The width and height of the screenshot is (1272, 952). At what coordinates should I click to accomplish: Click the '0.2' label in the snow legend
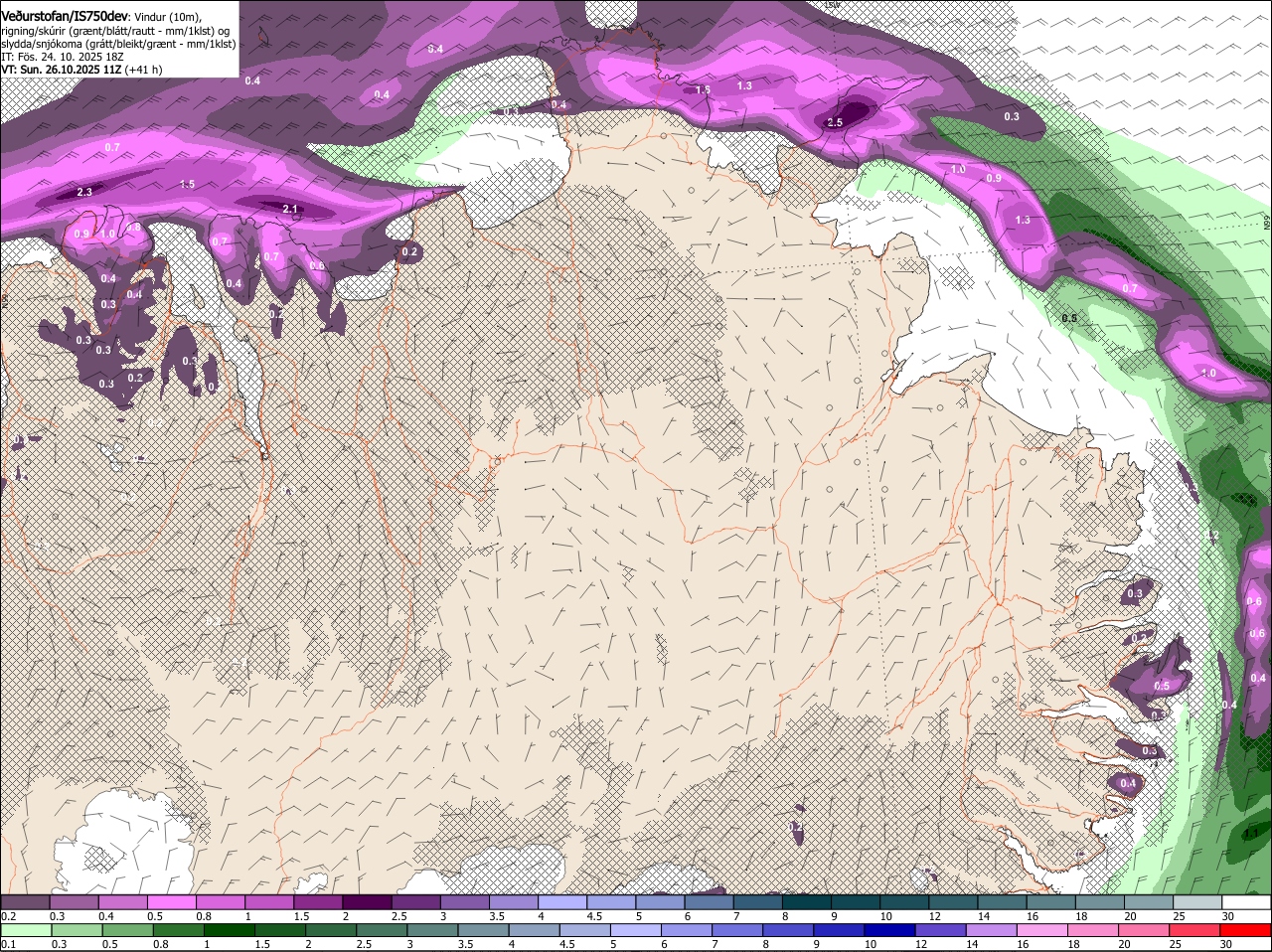pos(8,915)
